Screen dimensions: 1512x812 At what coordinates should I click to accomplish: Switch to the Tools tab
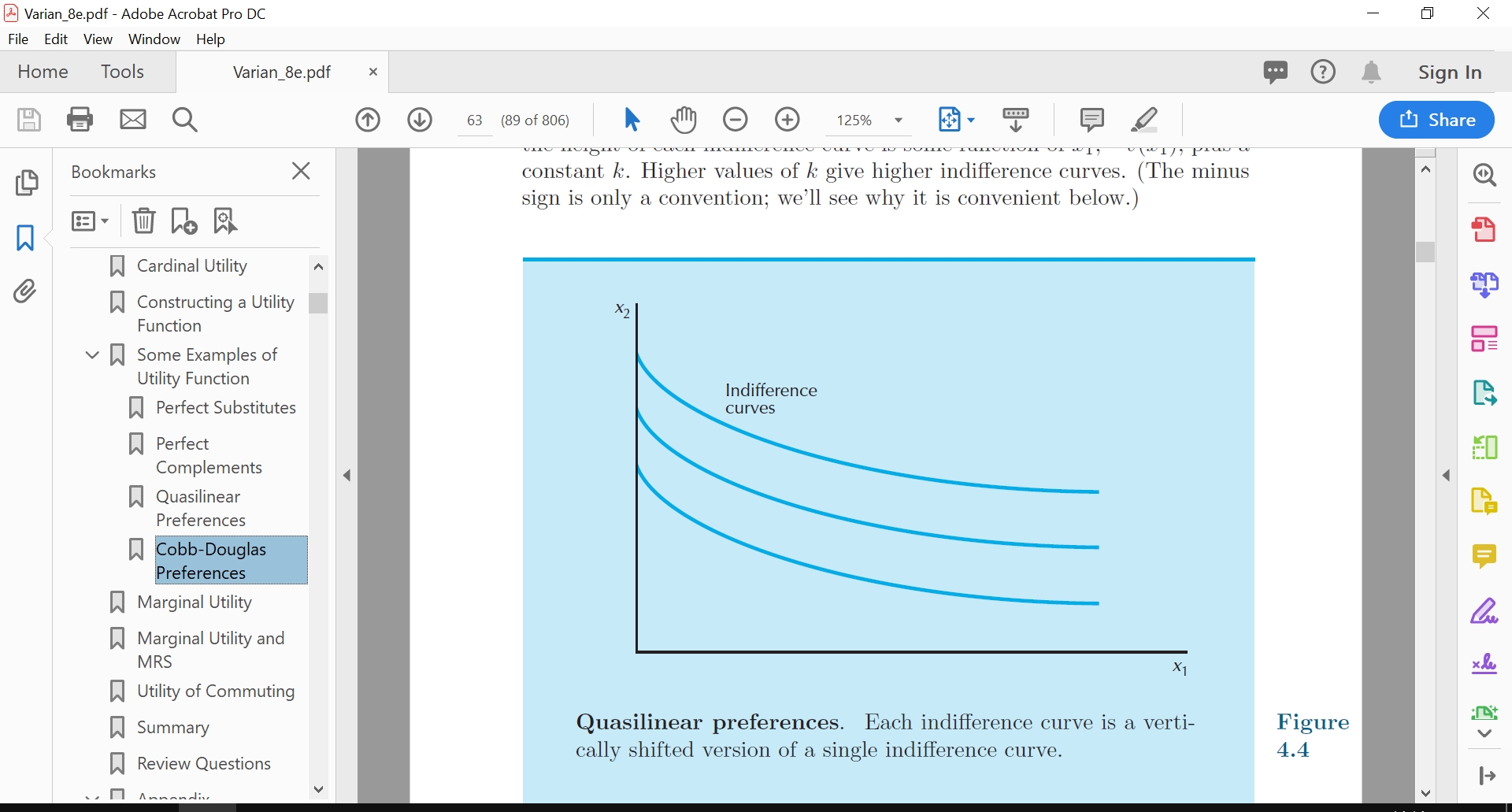[122, 72]
